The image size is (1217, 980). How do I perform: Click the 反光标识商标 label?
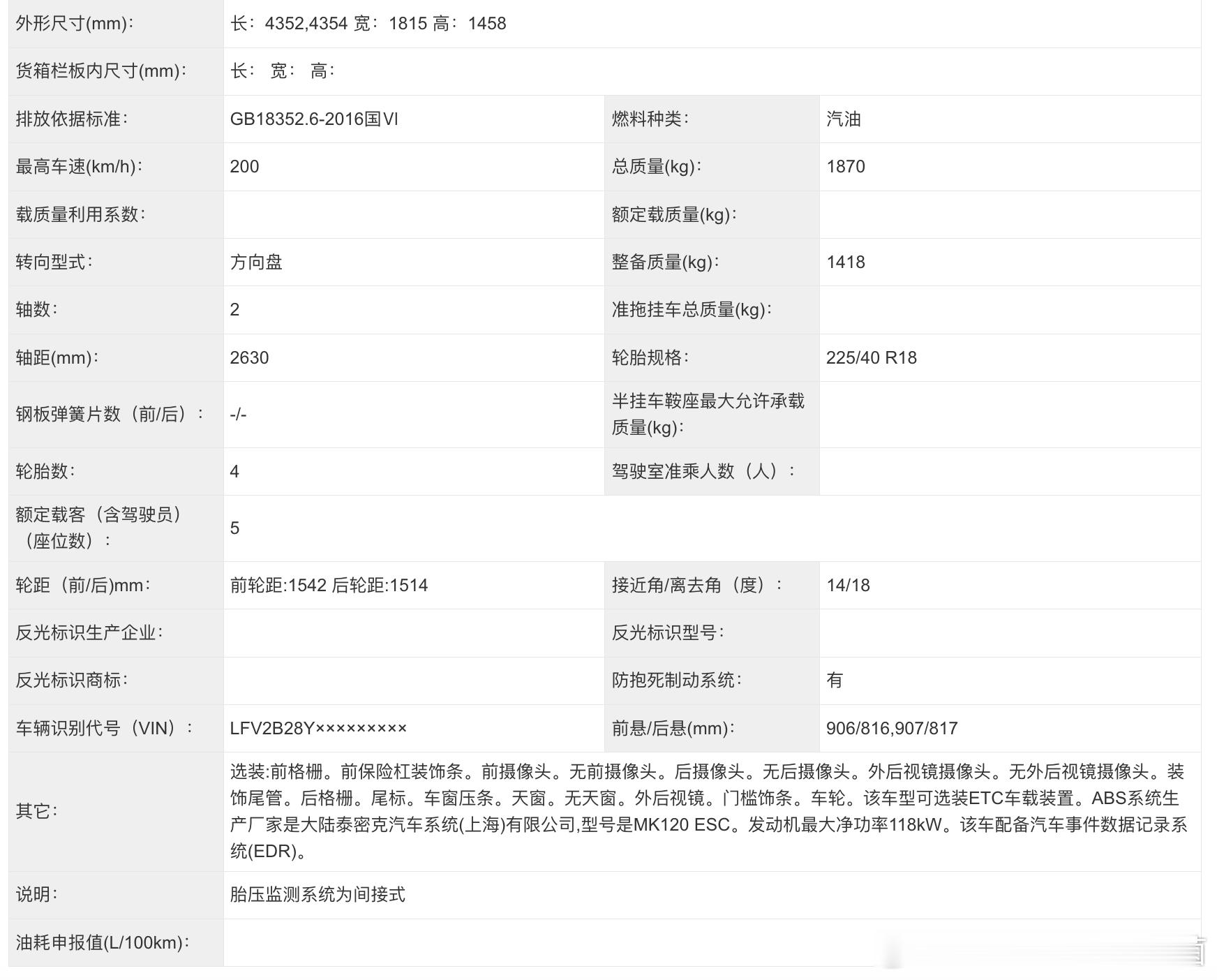click(x=72, y=681)
